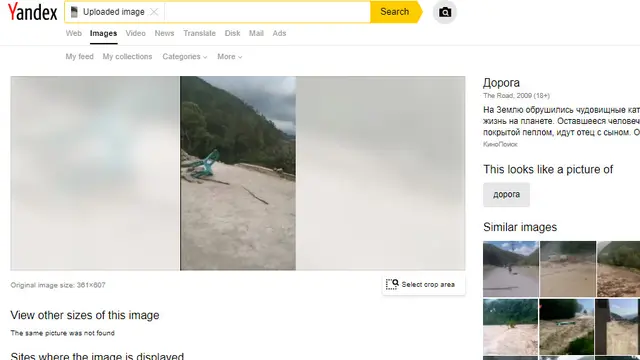Click 'The same picture was not found' text
Image resolution: width=640 pixels, height=360 pixels.
(x=62, y=333)
